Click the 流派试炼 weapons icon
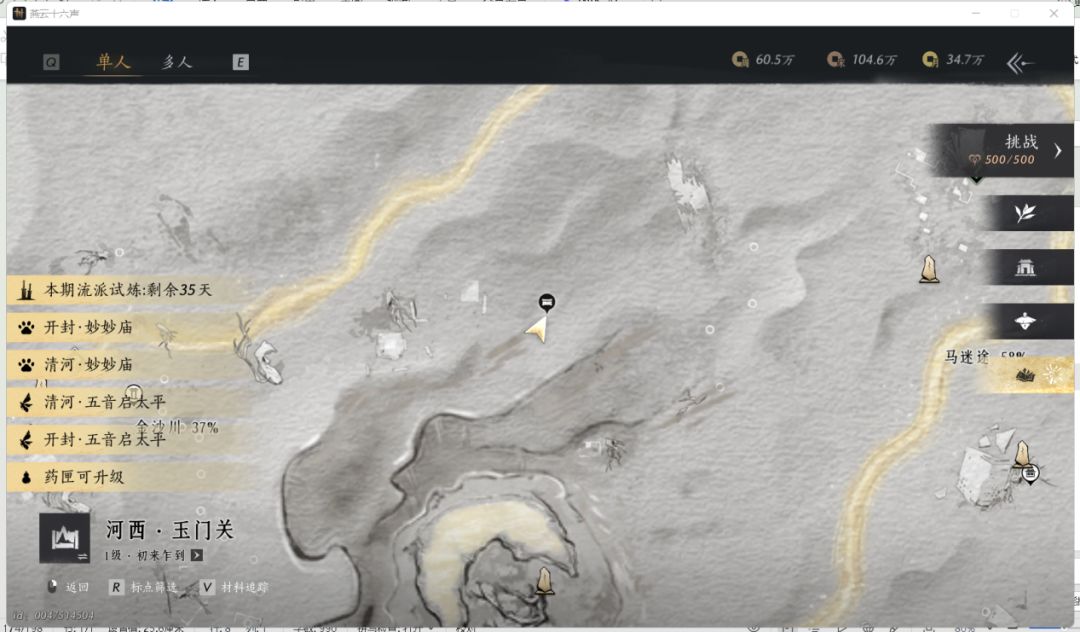The height and width of the screenshot is (632, 1080). 26,290
